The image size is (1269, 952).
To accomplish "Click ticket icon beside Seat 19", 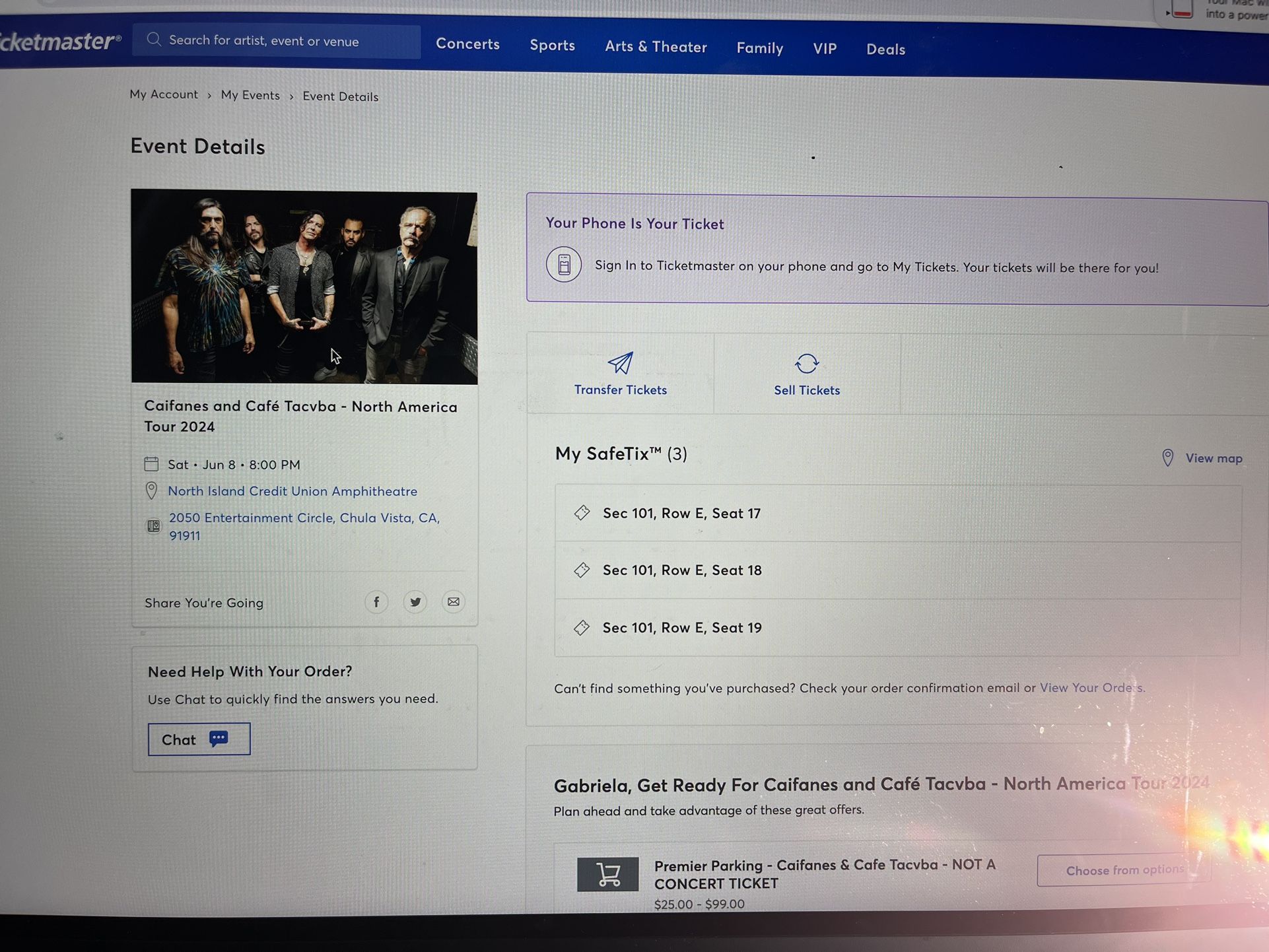I will coord(582,627).
